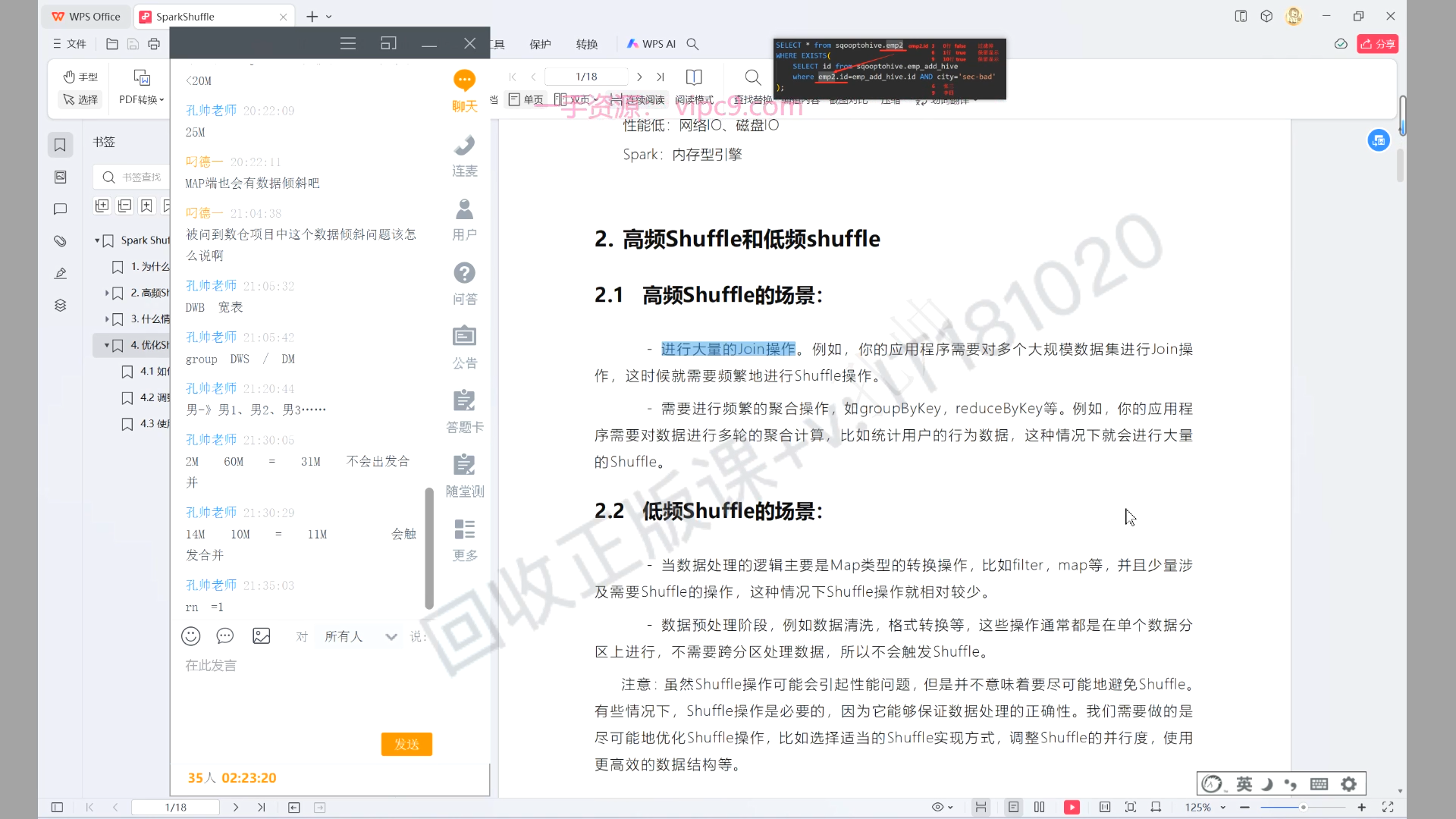The height and width of the screenshot is (819, 1456).
Task: Start the red play slideshow button
Action: coord(1072,807)
